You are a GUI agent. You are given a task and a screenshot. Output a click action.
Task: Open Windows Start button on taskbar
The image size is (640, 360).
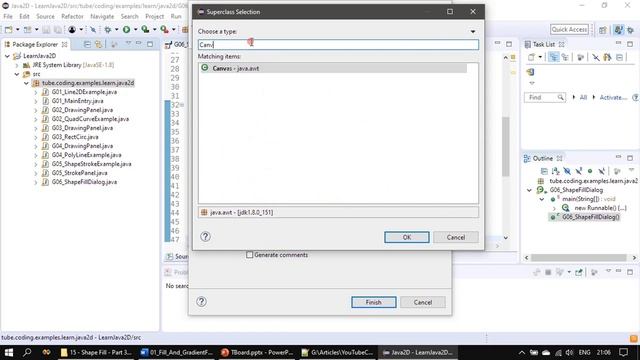point(9,352)
